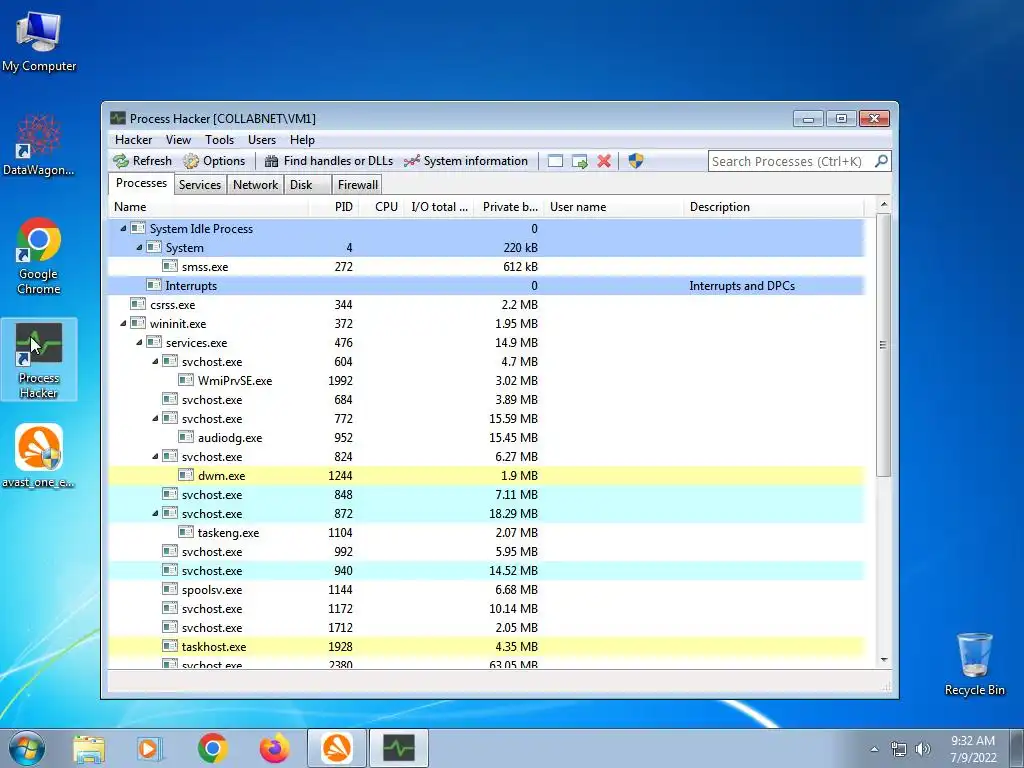Click the process list scrollbar thumb
The width and height of the screenshot is (1024, 768).
pyautogui.click(x=883, y=345)
